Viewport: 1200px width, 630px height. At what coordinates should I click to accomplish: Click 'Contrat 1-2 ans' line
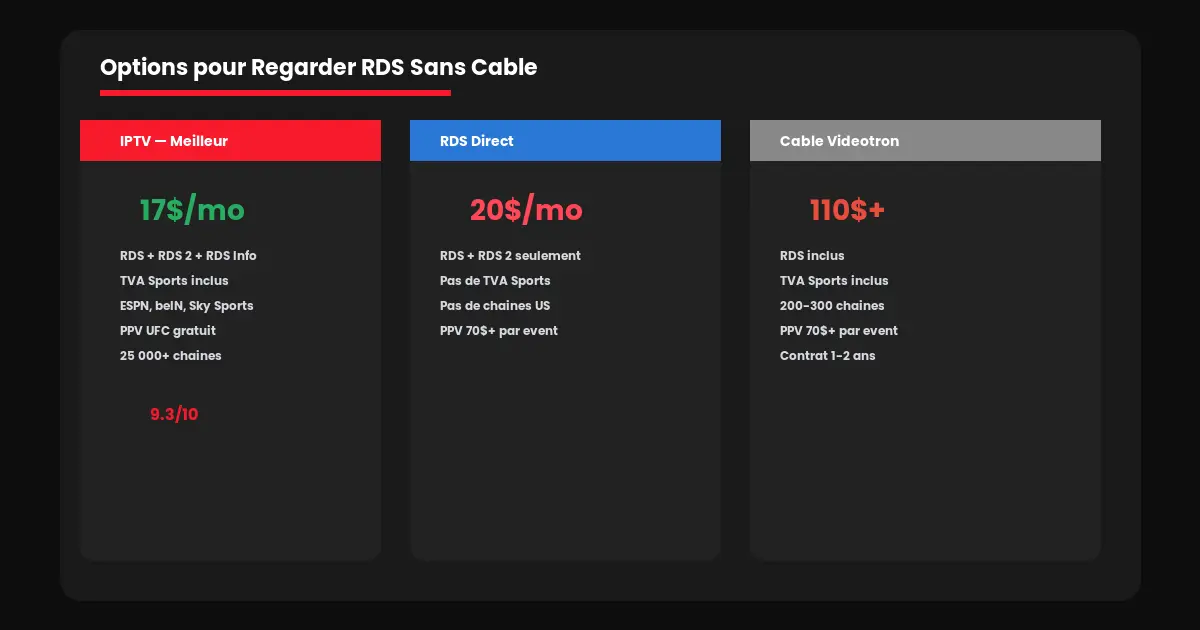pyautogui.click(x=828, y=356)
